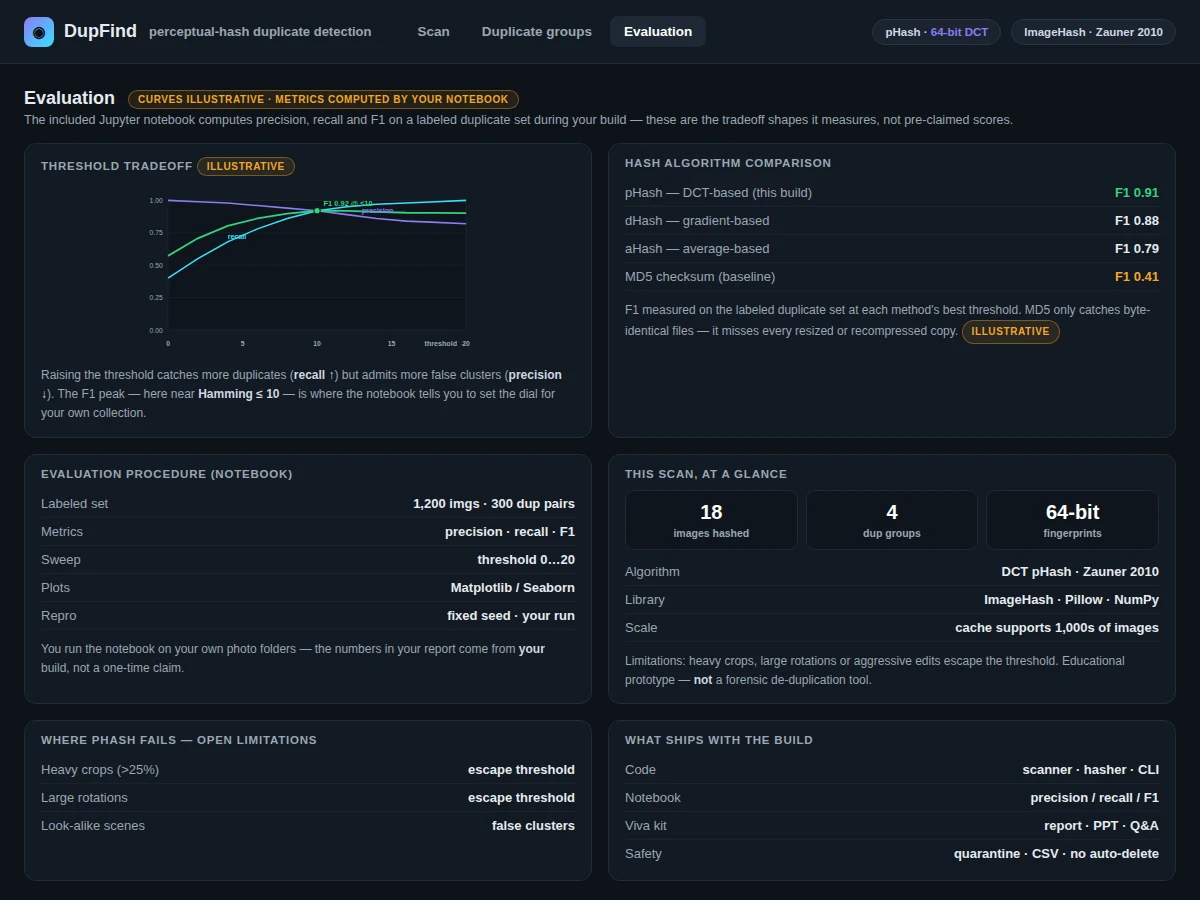Click the Illustrative badge under hash comparison
Viewport: 1200px width, 900px height.
(1010, 331)
